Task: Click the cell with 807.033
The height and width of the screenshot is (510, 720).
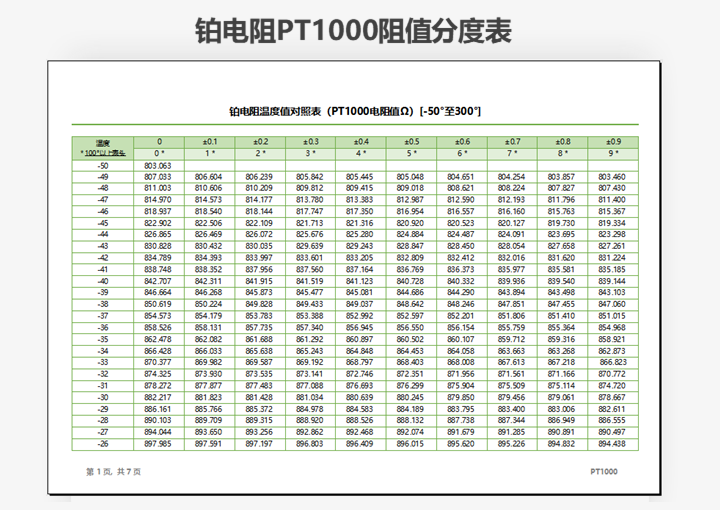Action: [159, 177]
